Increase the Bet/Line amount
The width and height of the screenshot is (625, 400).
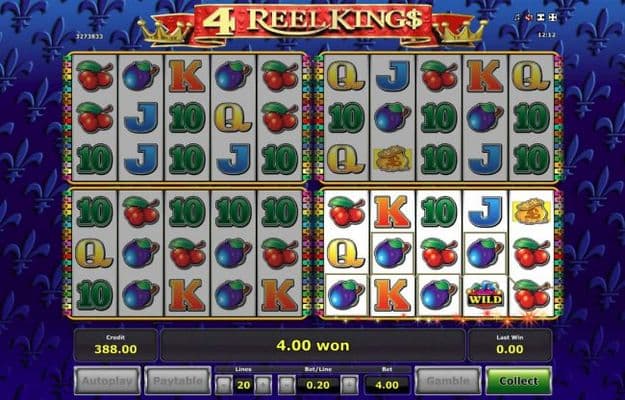349,385
